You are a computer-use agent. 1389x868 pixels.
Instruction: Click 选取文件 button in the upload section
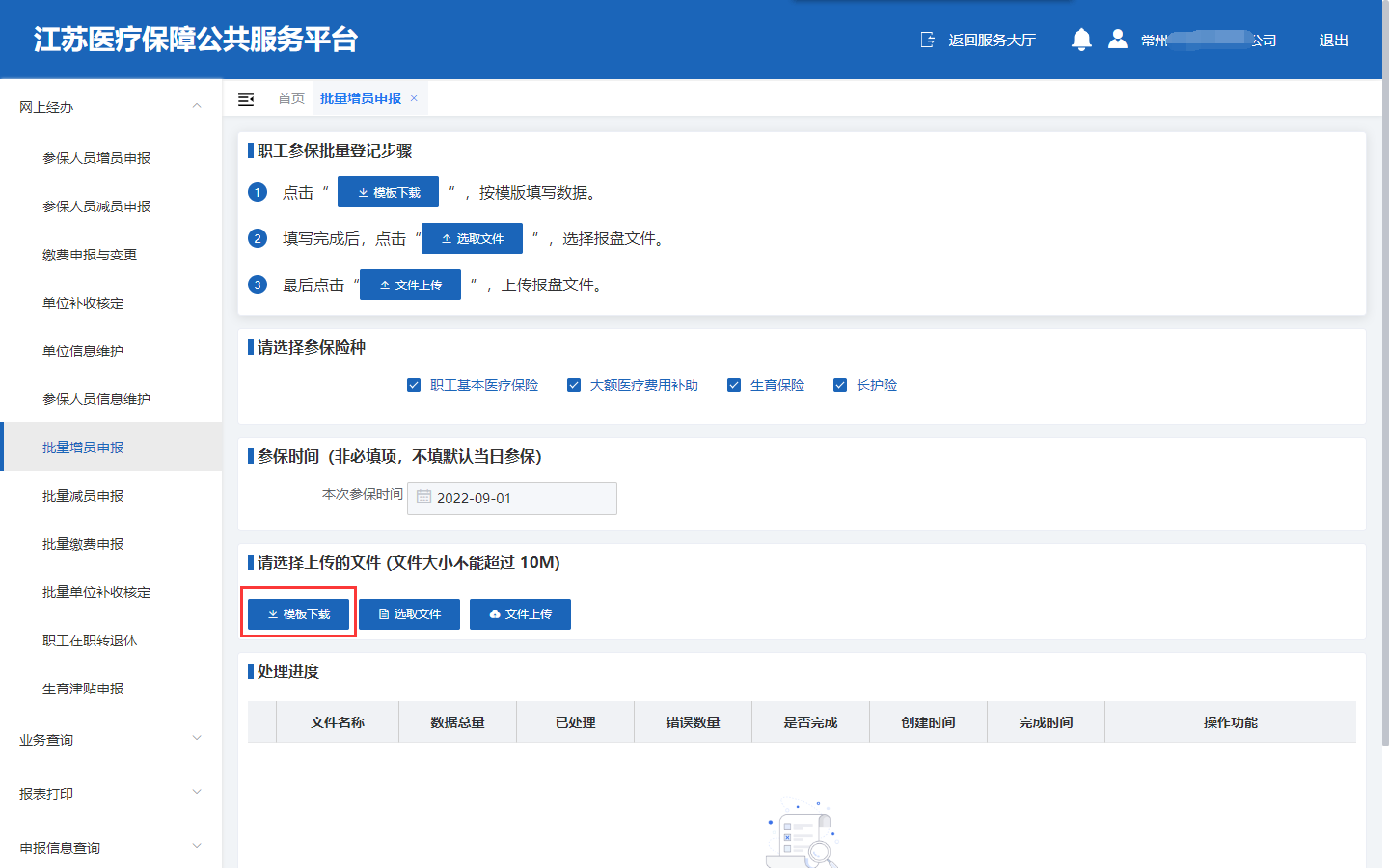coord(409,614)
